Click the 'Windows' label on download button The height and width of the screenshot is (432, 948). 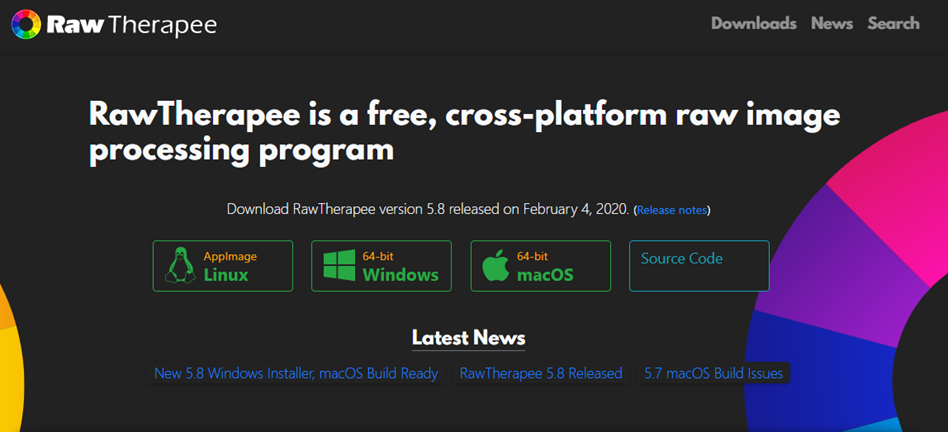pos(400,275)
